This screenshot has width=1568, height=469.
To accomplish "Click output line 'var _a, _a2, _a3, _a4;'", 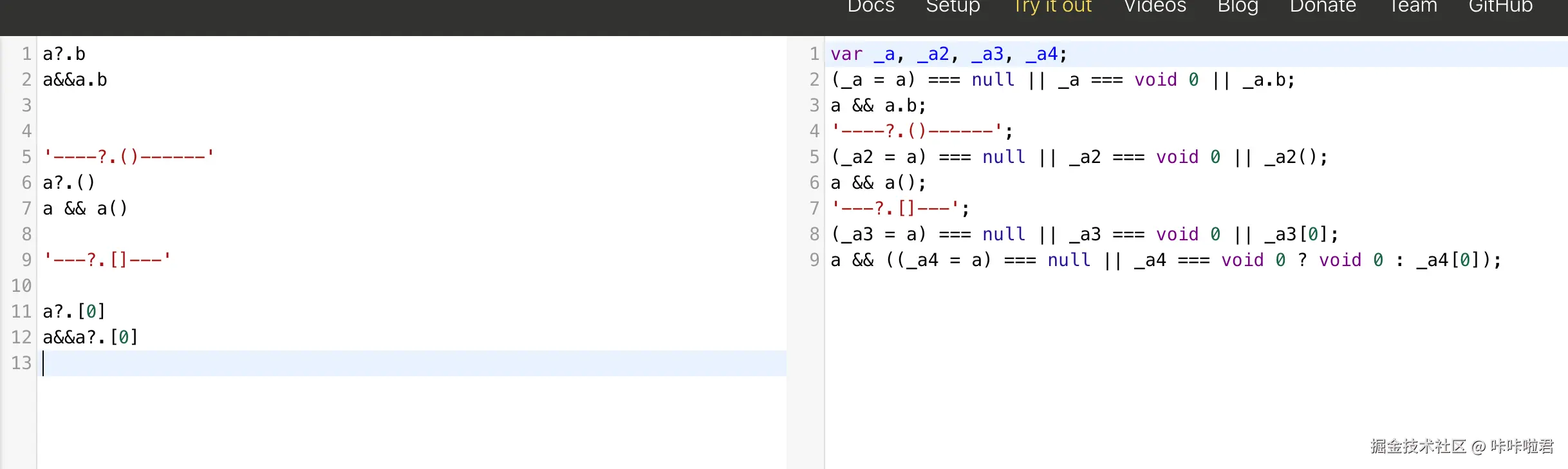I will (949, 54).
